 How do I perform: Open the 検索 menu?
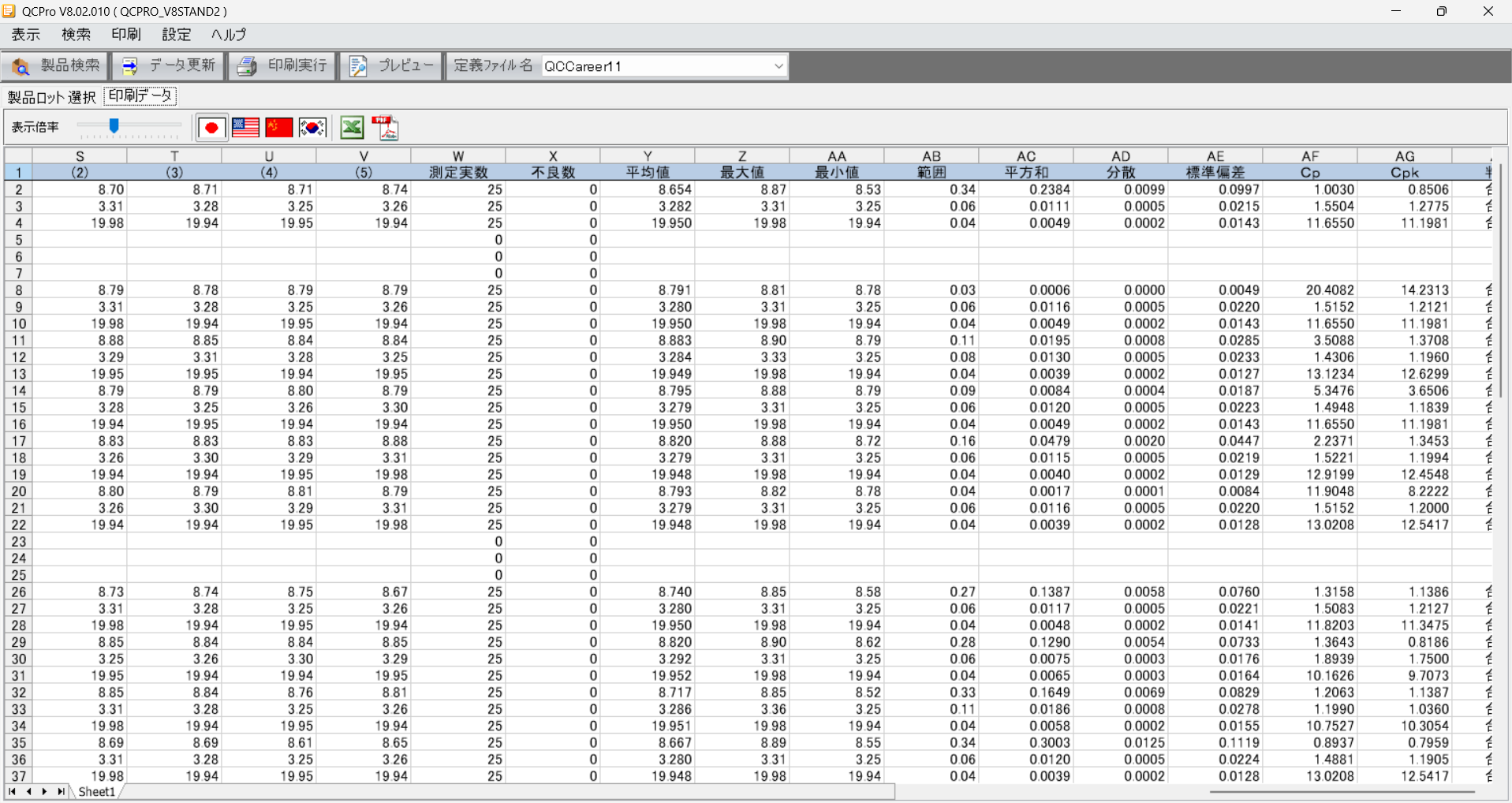76,35
